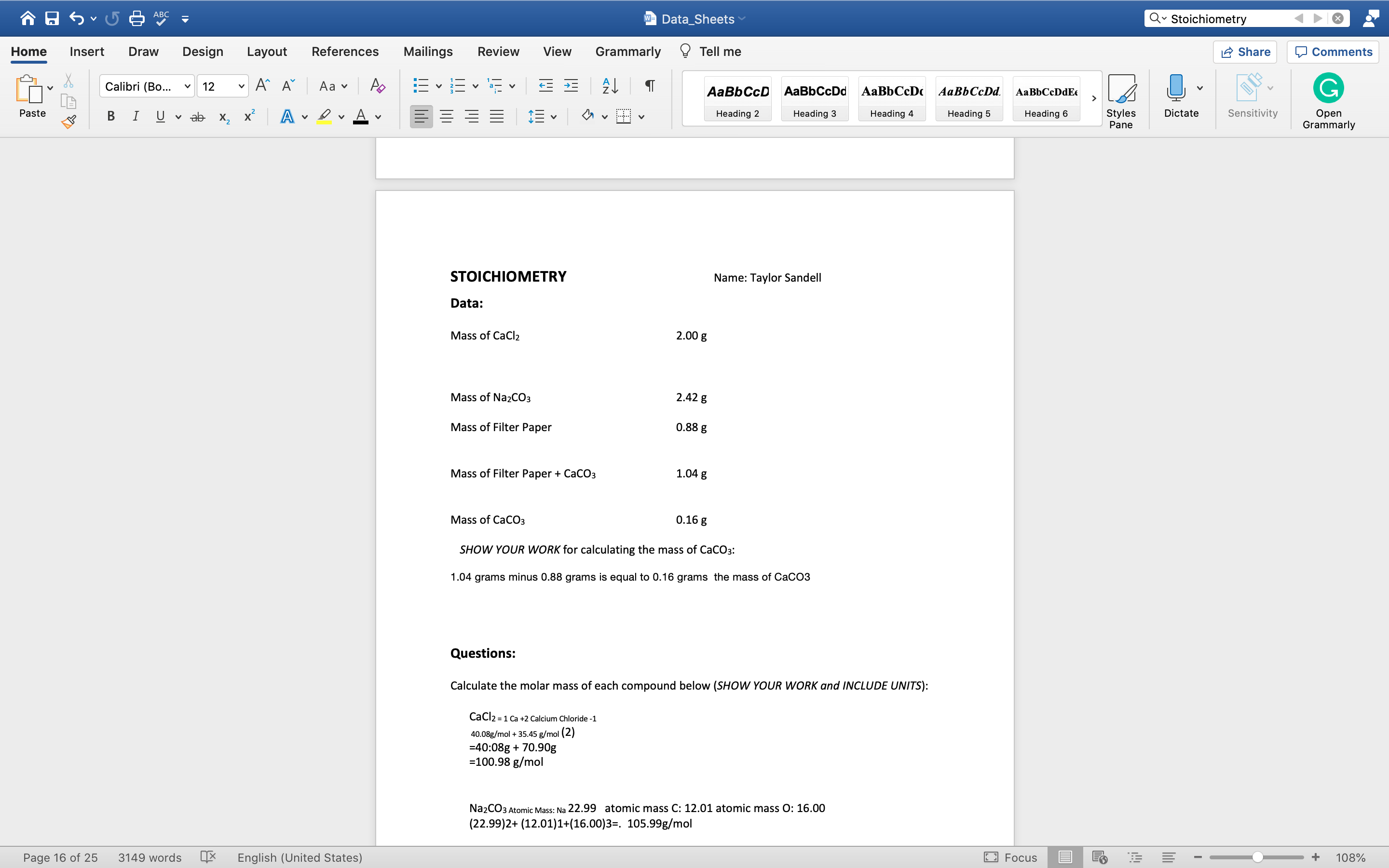
Task: Open the Layout tab
Action: pos(266,52)
